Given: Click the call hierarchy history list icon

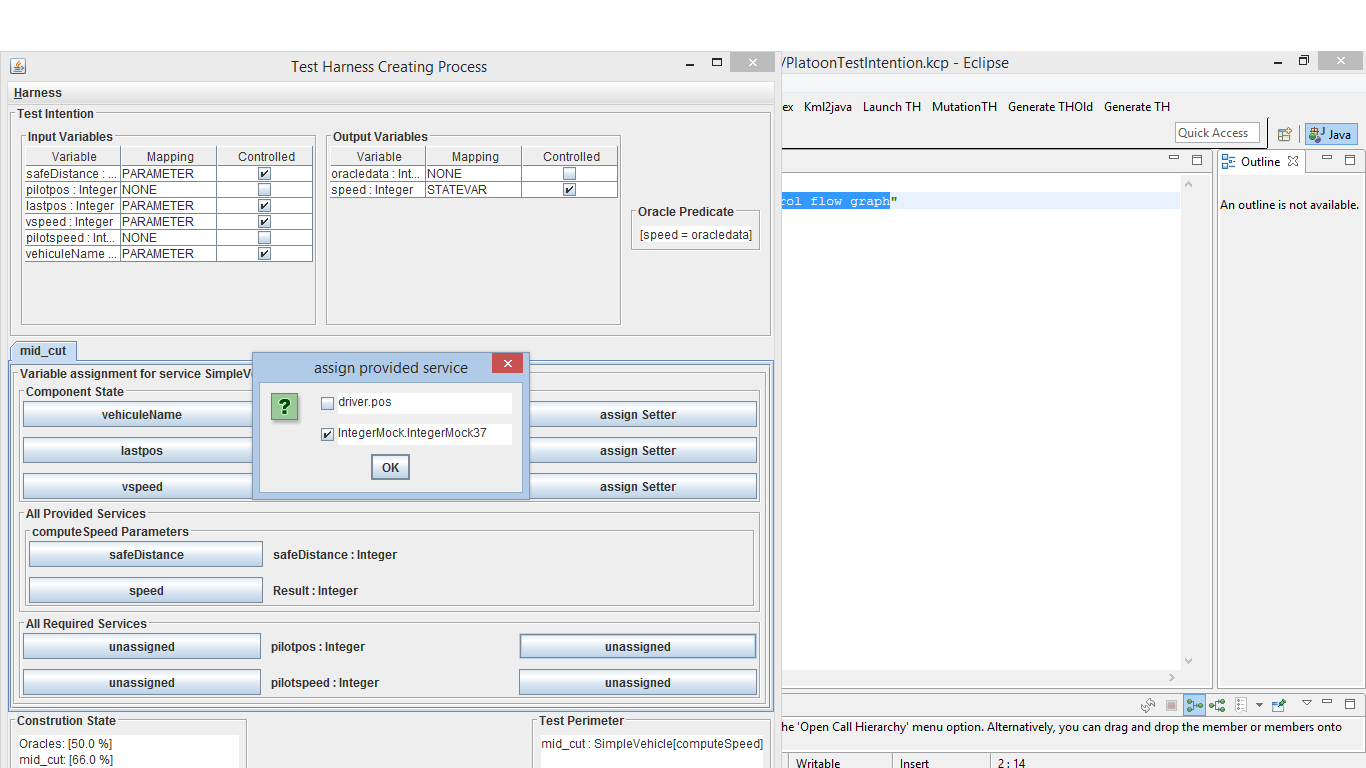Looking at the screenshot, I should pos(1241,705).
